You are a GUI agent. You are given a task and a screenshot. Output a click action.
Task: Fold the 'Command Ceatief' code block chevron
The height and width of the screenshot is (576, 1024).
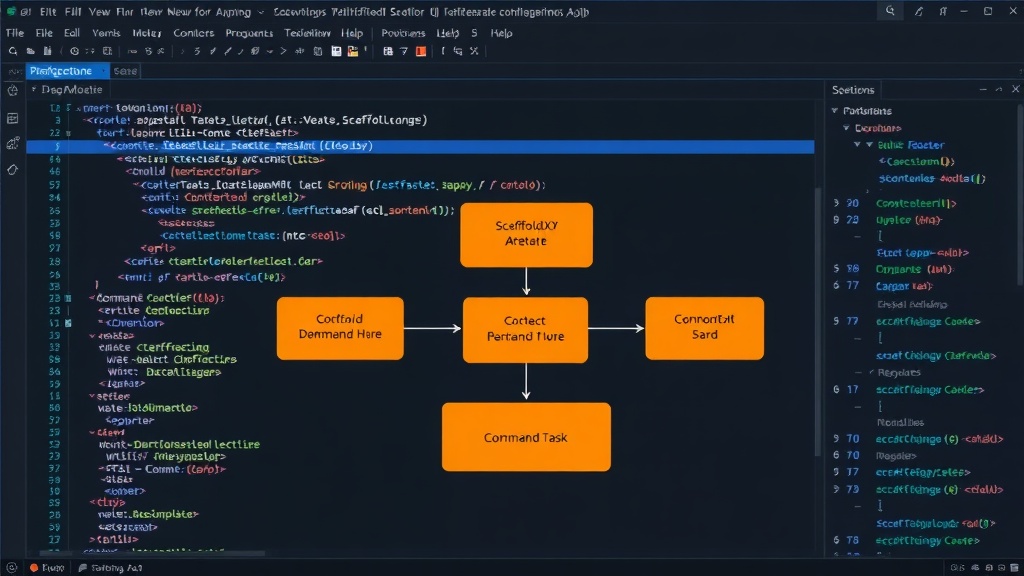point(92,298)
